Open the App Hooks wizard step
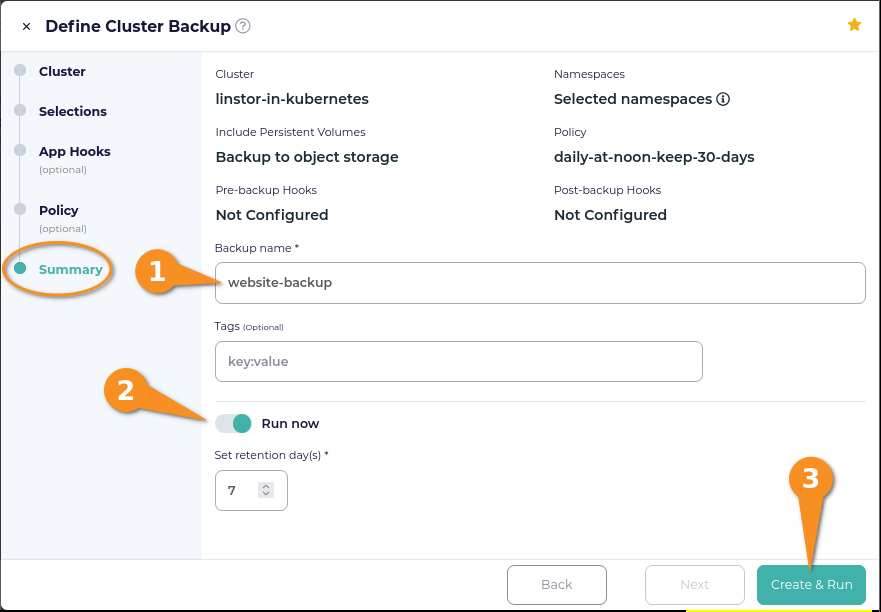This screenshot has height=612, width=881. coord(75,151)
